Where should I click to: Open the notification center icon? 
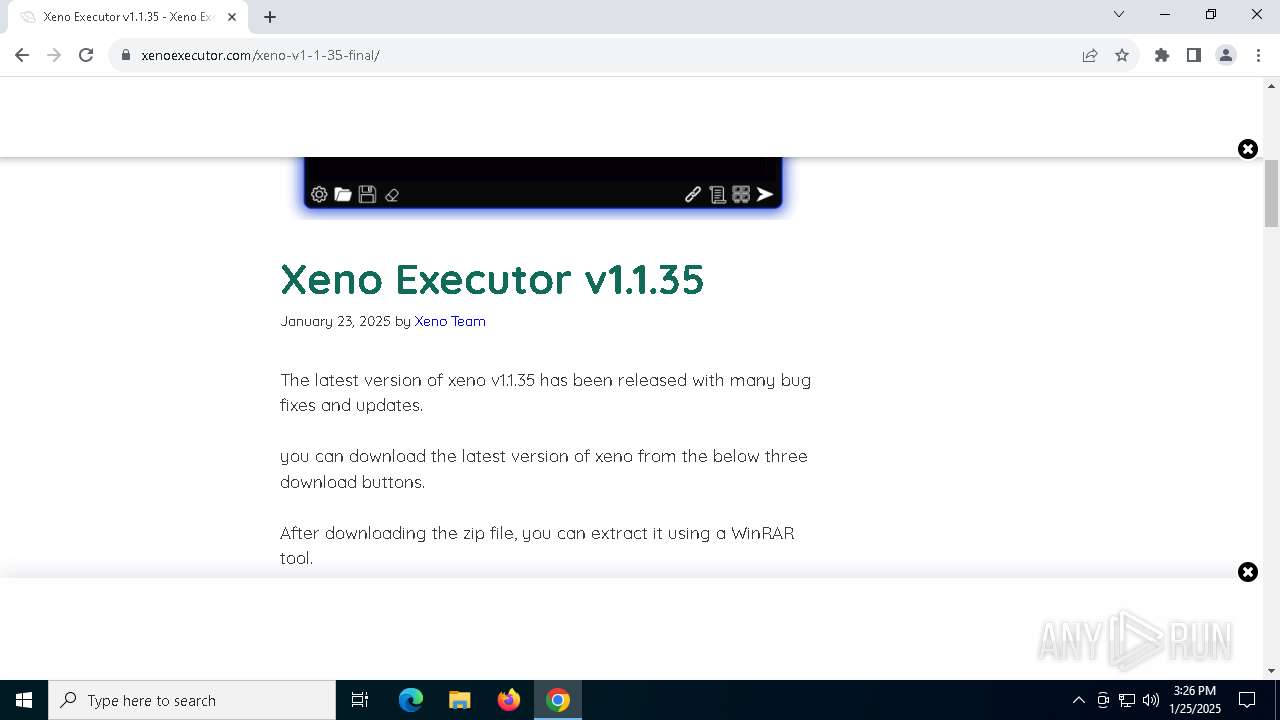tap(1247, 700)
